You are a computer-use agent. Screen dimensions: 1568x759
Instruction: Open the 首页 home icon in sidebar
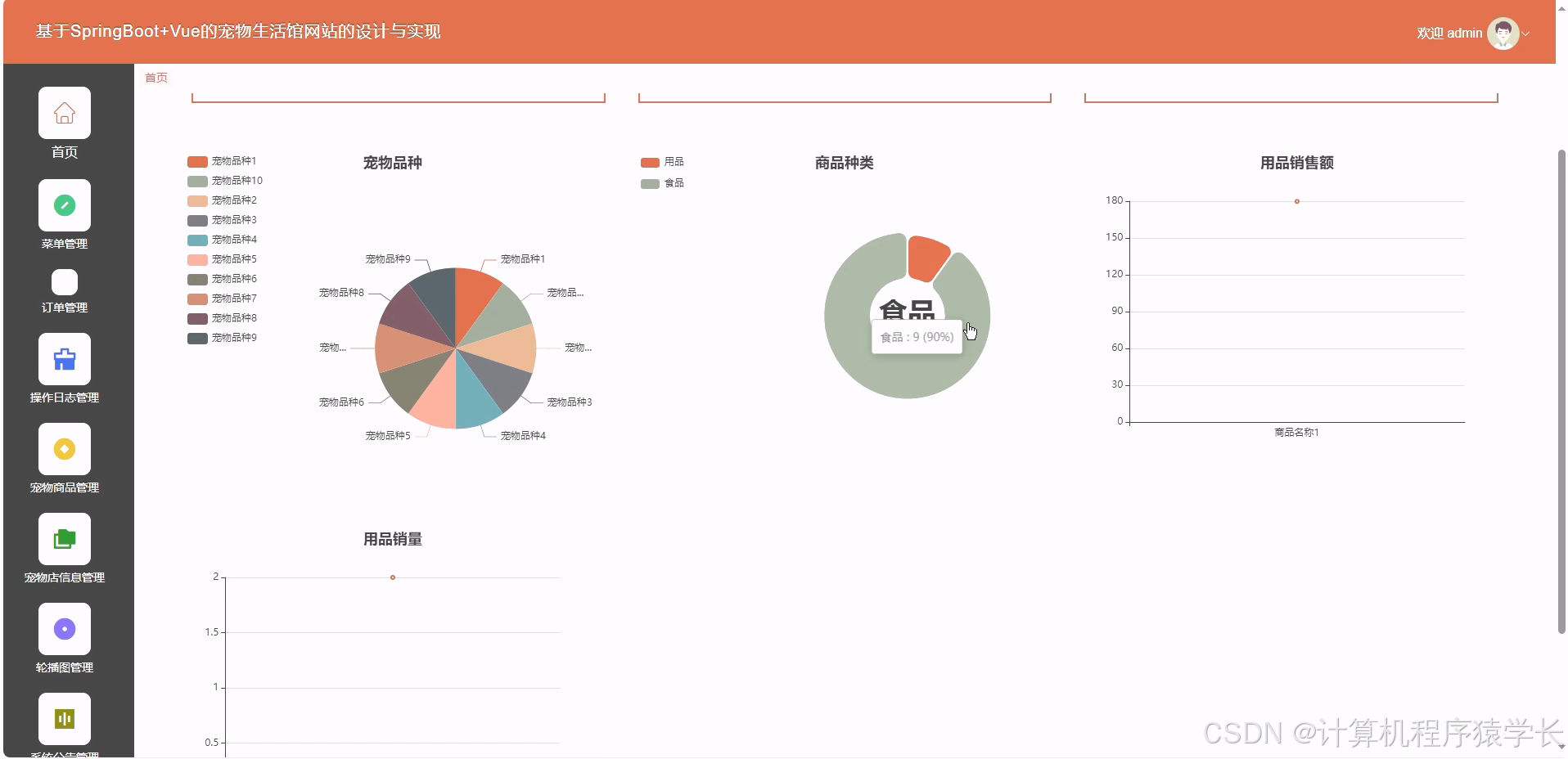coord(65,113)
